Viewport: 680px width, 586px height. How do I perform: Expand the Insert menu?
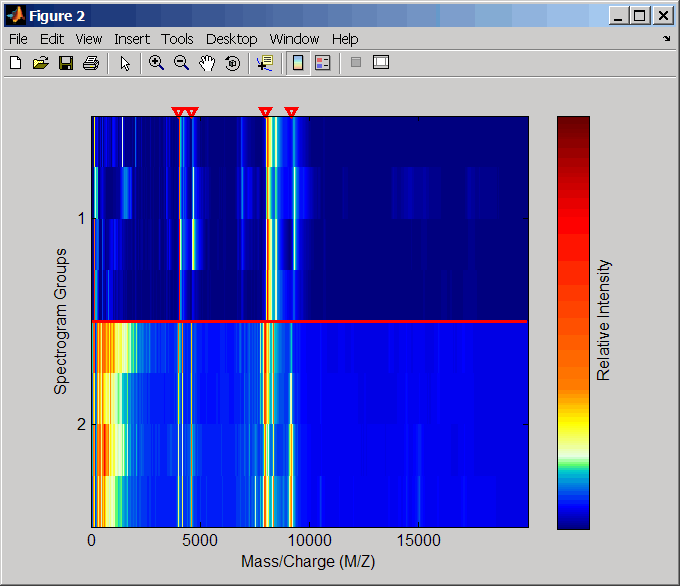point(132,39)
